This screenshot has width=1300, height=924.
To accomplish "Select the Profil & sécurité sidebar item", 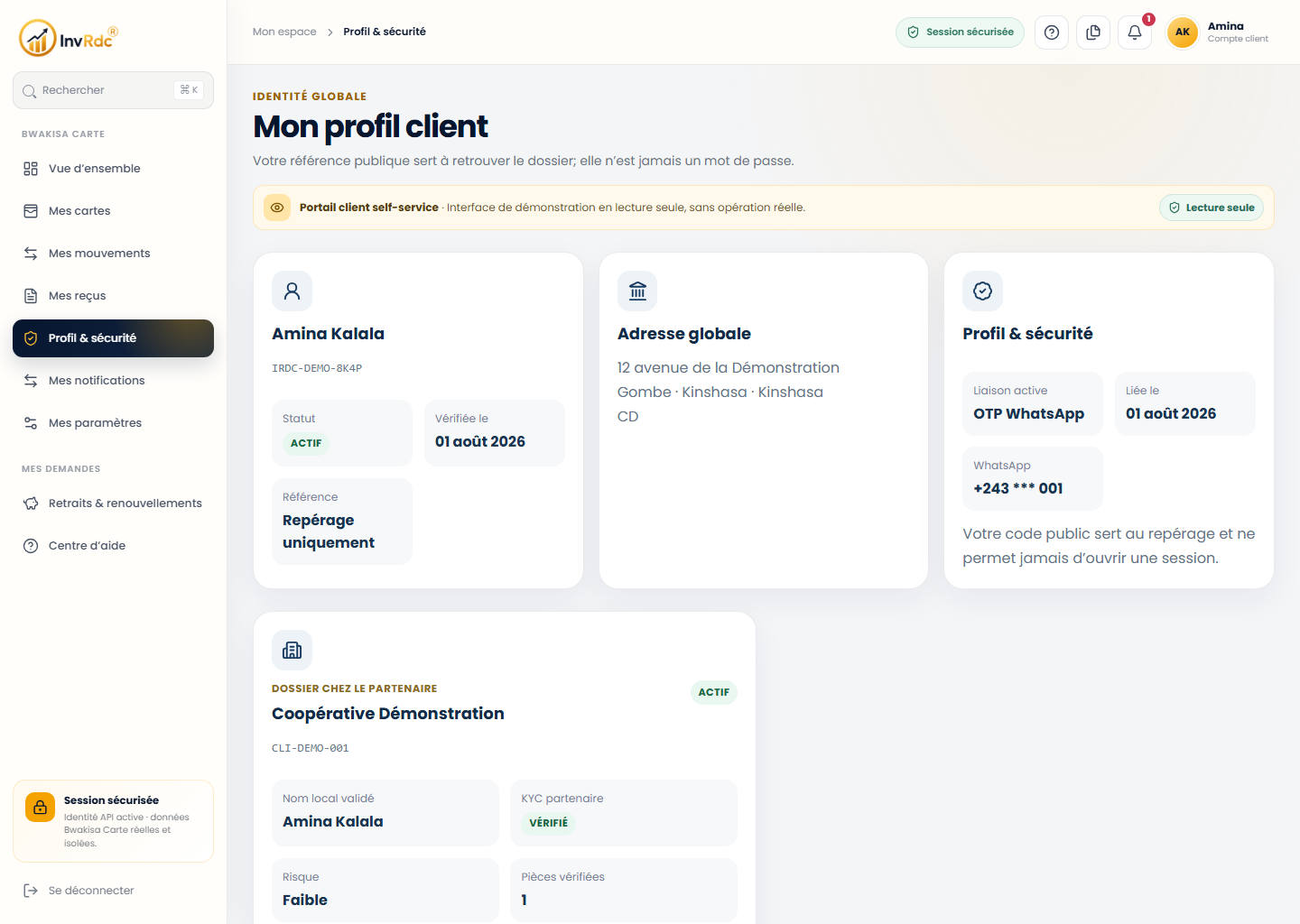I will coord(114,338).
